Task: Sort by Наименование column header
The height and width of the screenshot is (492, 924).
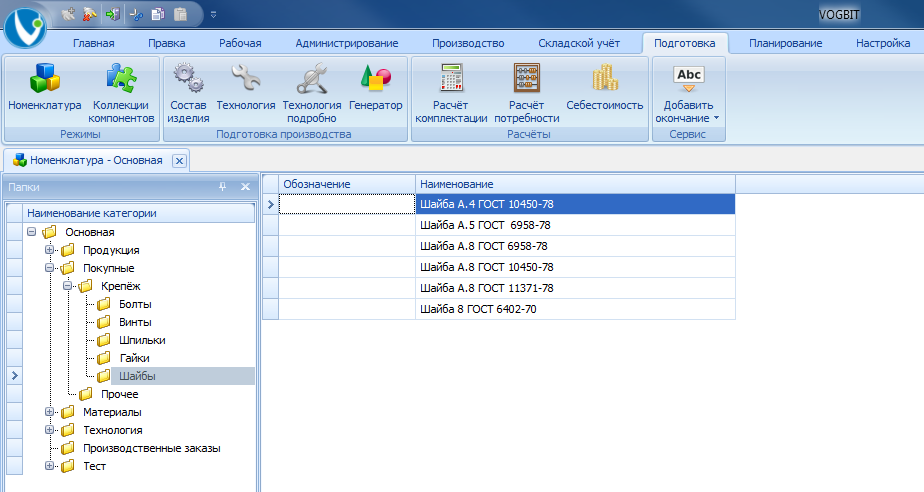Action: click(575, 184)
